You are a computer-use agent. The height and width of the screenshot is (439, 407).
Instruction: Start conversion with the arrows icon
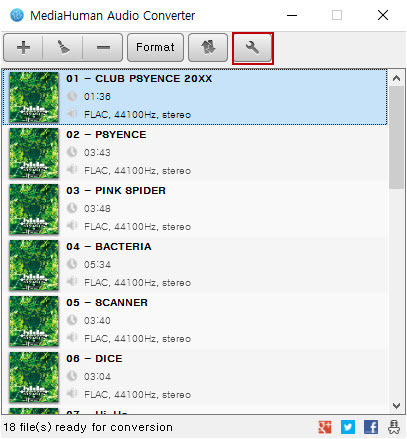[x=208, y=48]
